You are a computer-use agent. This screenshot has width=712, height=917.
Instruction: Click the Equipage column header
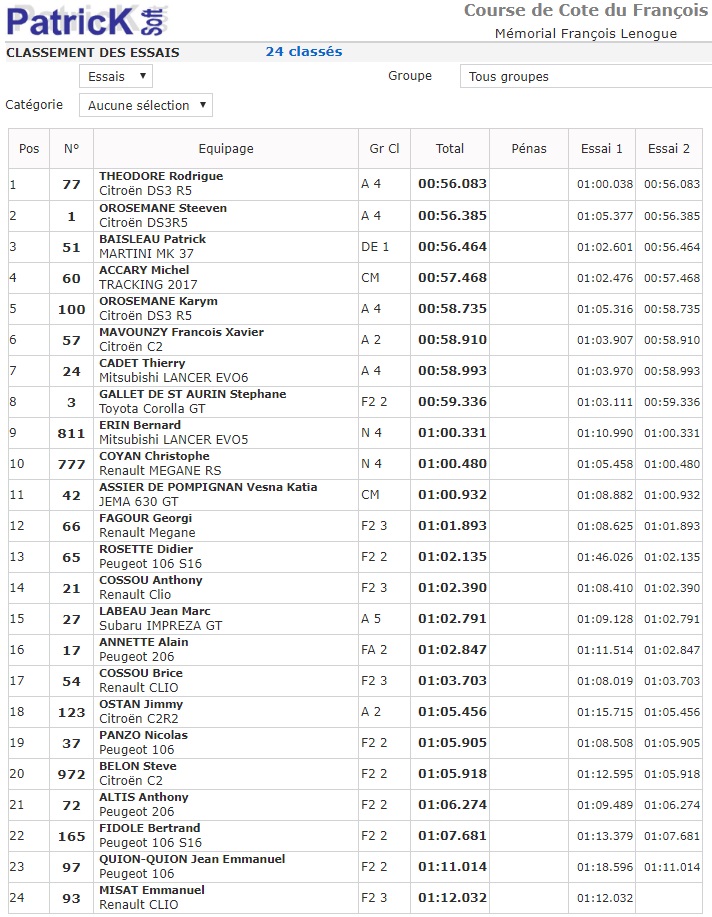point(226,148)
